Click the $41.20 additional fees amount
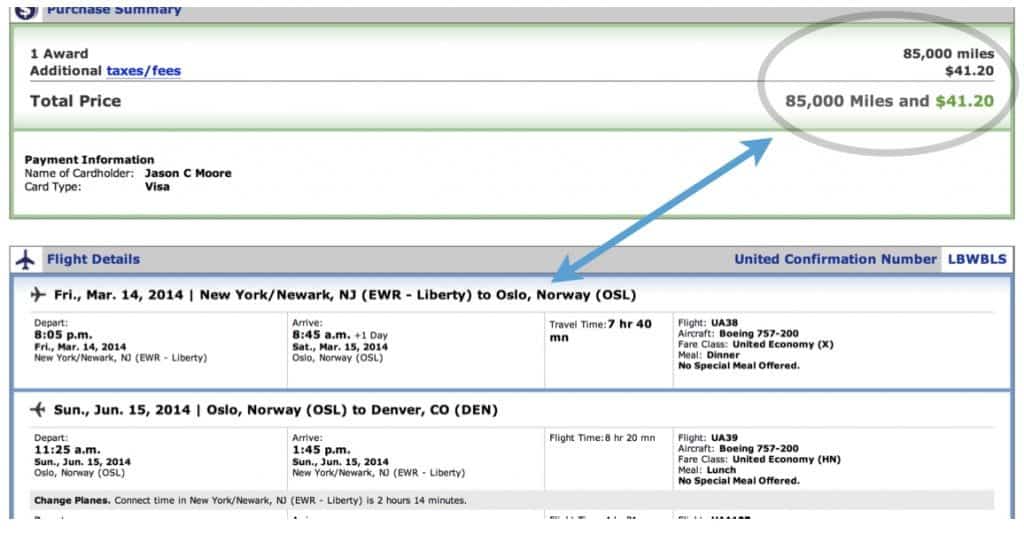Screen dimensions: 1024x534 tap(969, 71)
